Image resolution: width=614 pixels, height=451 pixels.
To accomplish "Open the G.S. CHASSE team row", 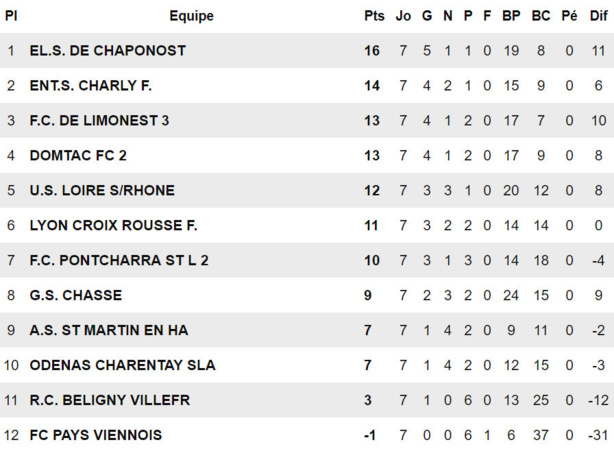I will pos(76,296).
